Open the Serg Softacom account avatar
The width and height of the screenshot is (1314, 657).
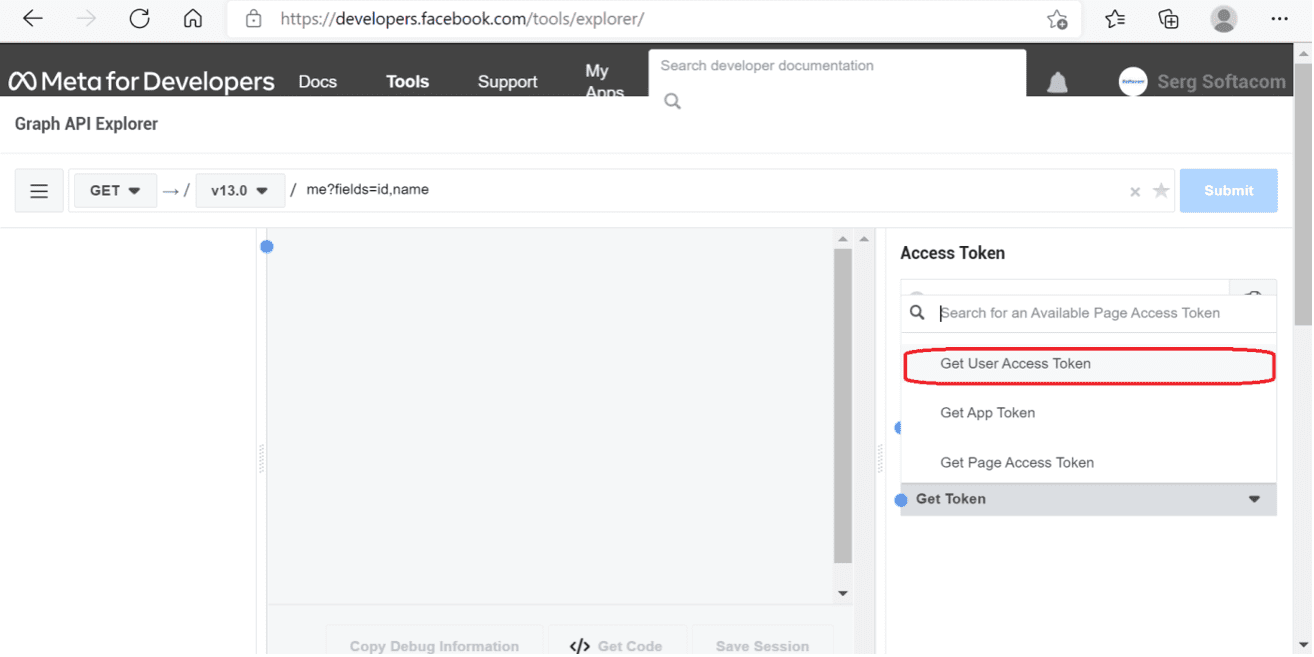(x=1133, y=82)
